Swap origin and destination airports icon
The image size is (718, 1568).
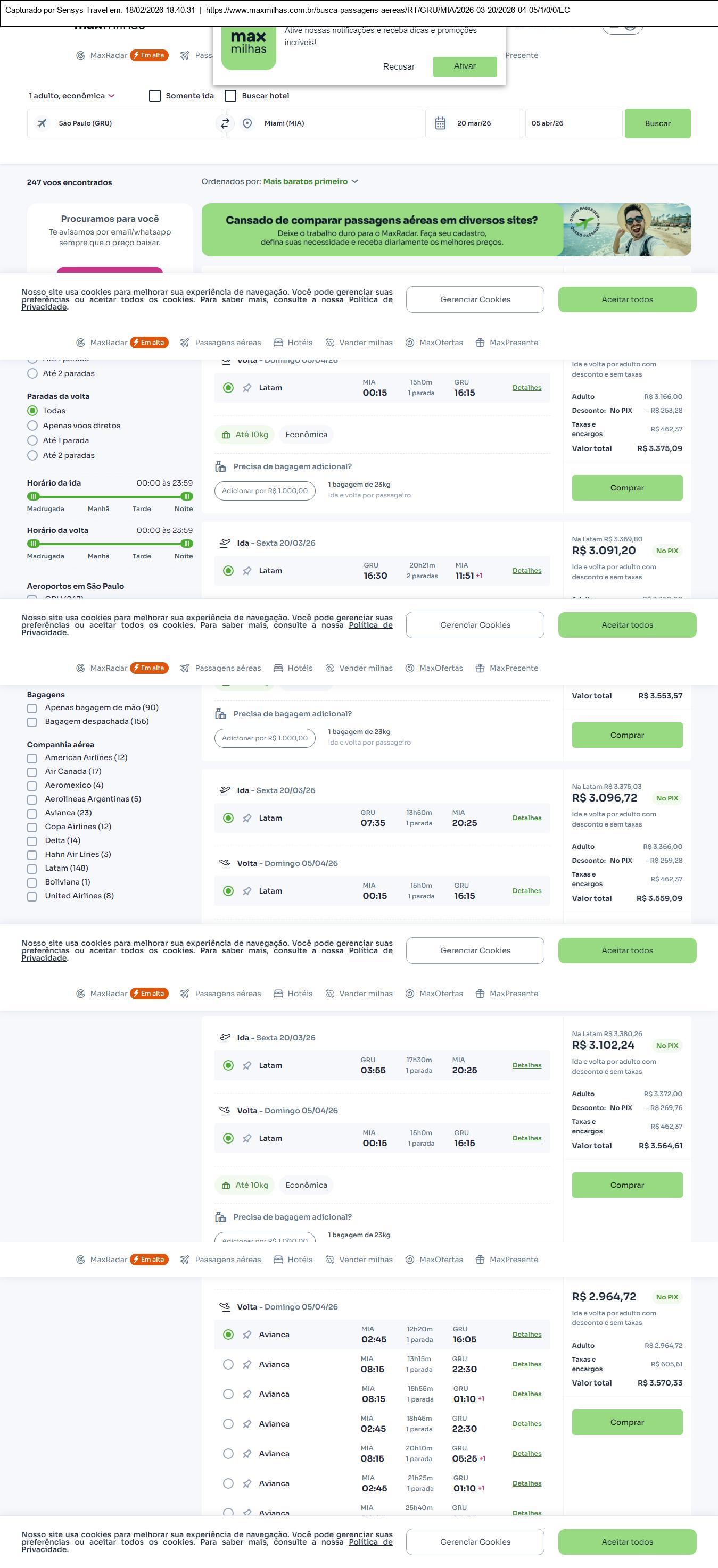coord(225,123)
